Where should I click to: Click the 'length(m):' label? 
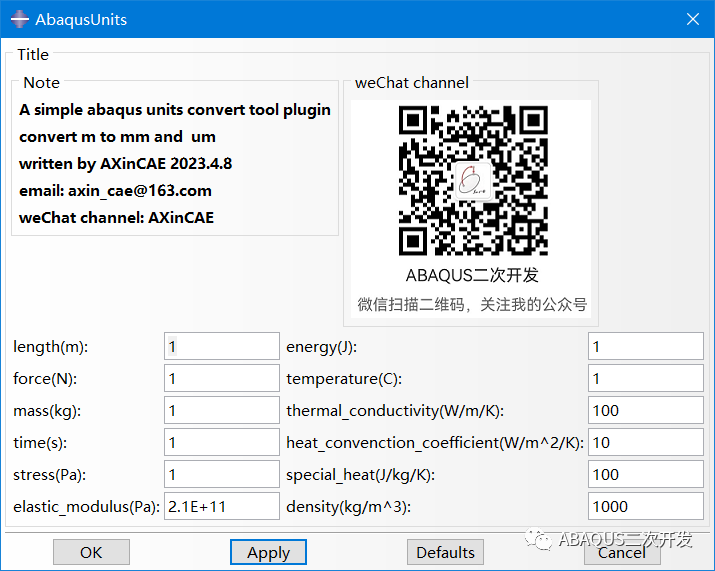[x=51, y=347]
